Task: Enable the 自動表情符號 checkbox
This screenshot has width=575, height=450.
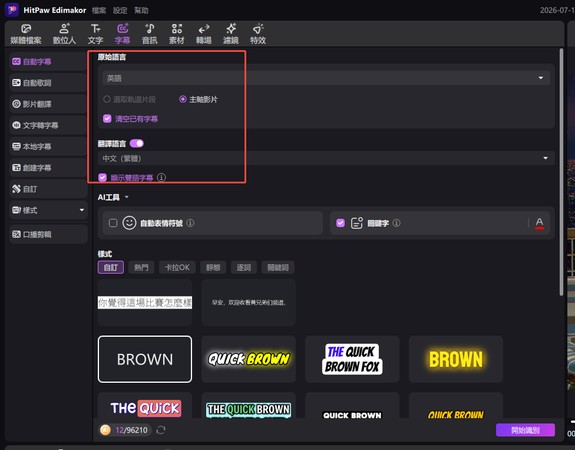Action: coord(113,223)
